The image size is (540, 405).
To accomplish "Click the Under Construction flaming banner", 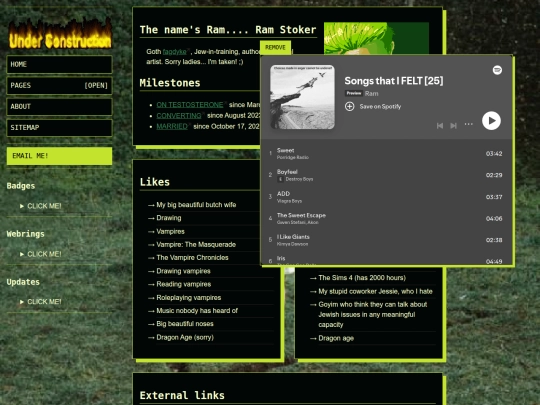I will [60, 34].
